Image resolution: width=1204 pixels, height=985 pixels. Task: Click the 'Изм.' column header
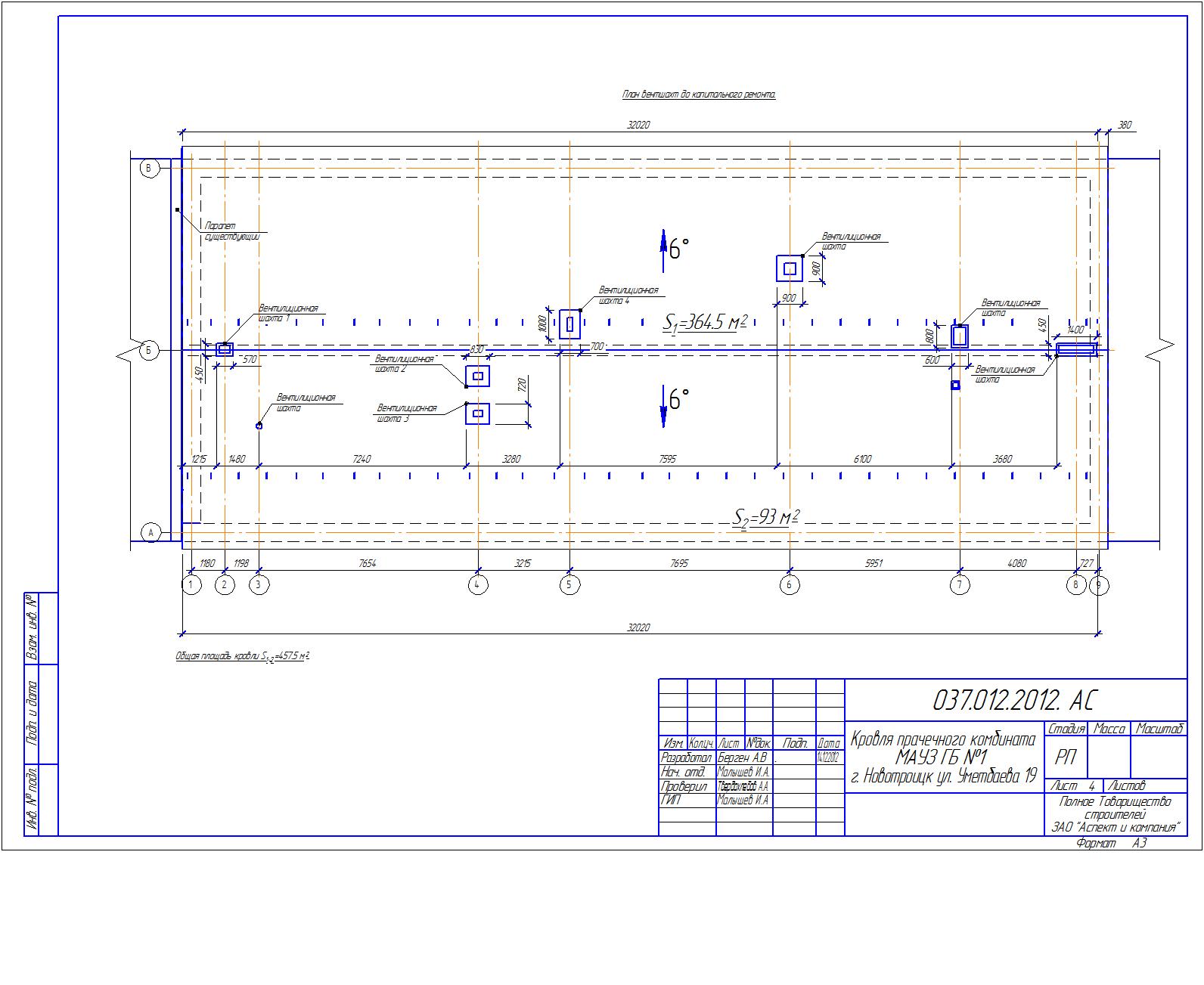(x=673, y=744)
